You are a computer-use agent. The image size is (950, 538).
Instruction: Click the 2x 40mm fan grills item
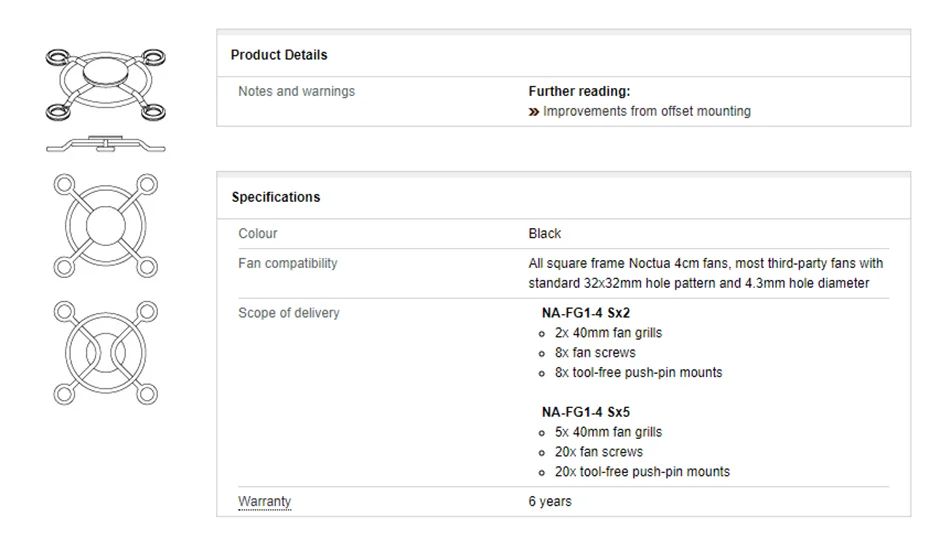[608, 332]
